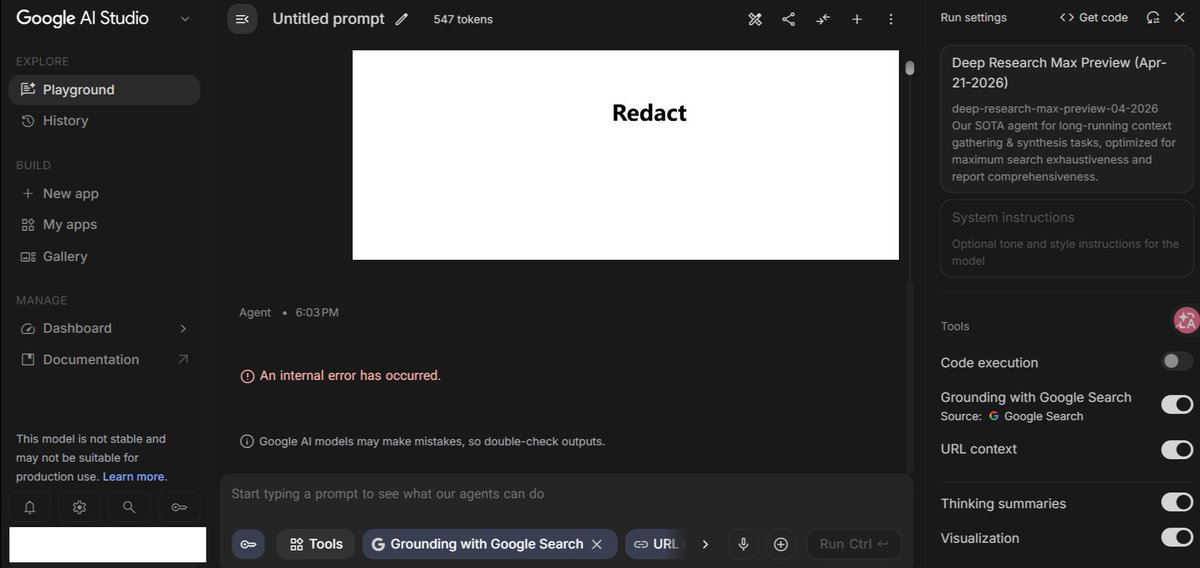Click the Tools button in prompt bar

click(x=316, y=544)
